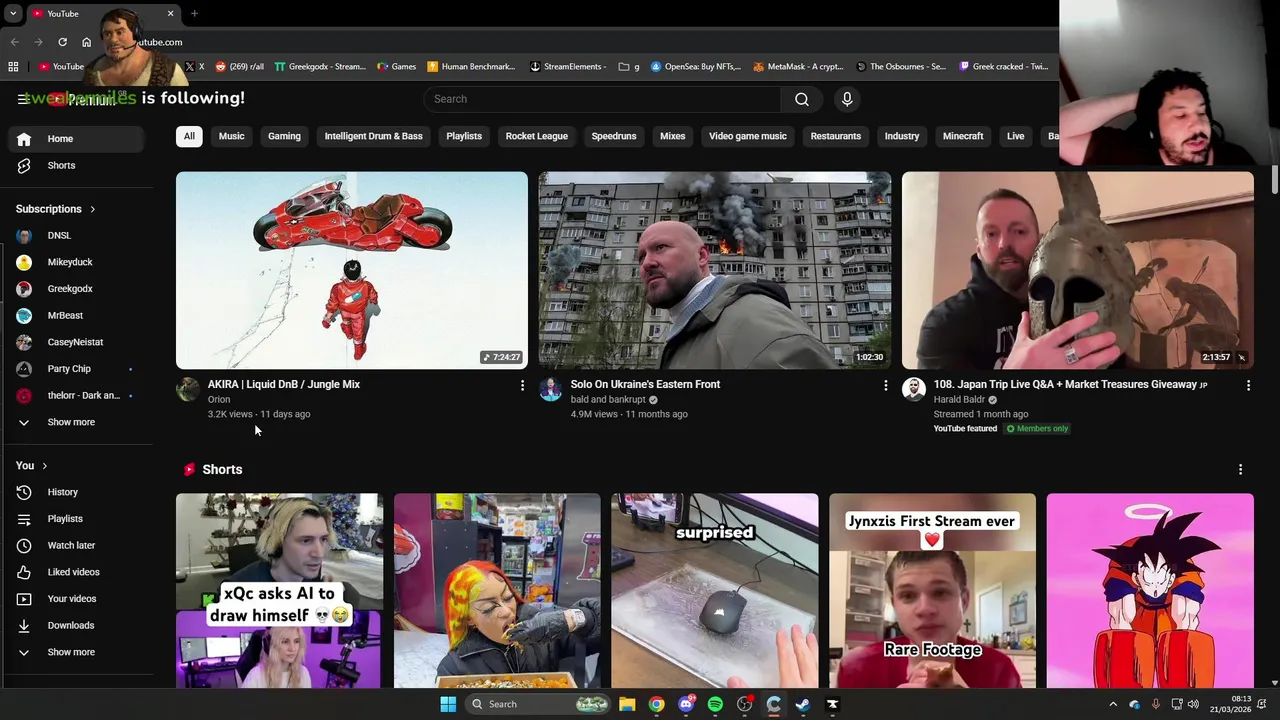1280x720 pixels.
Task: Open AKIRA Liquid DnB Jungle Mix title
Action: [284, 384]
